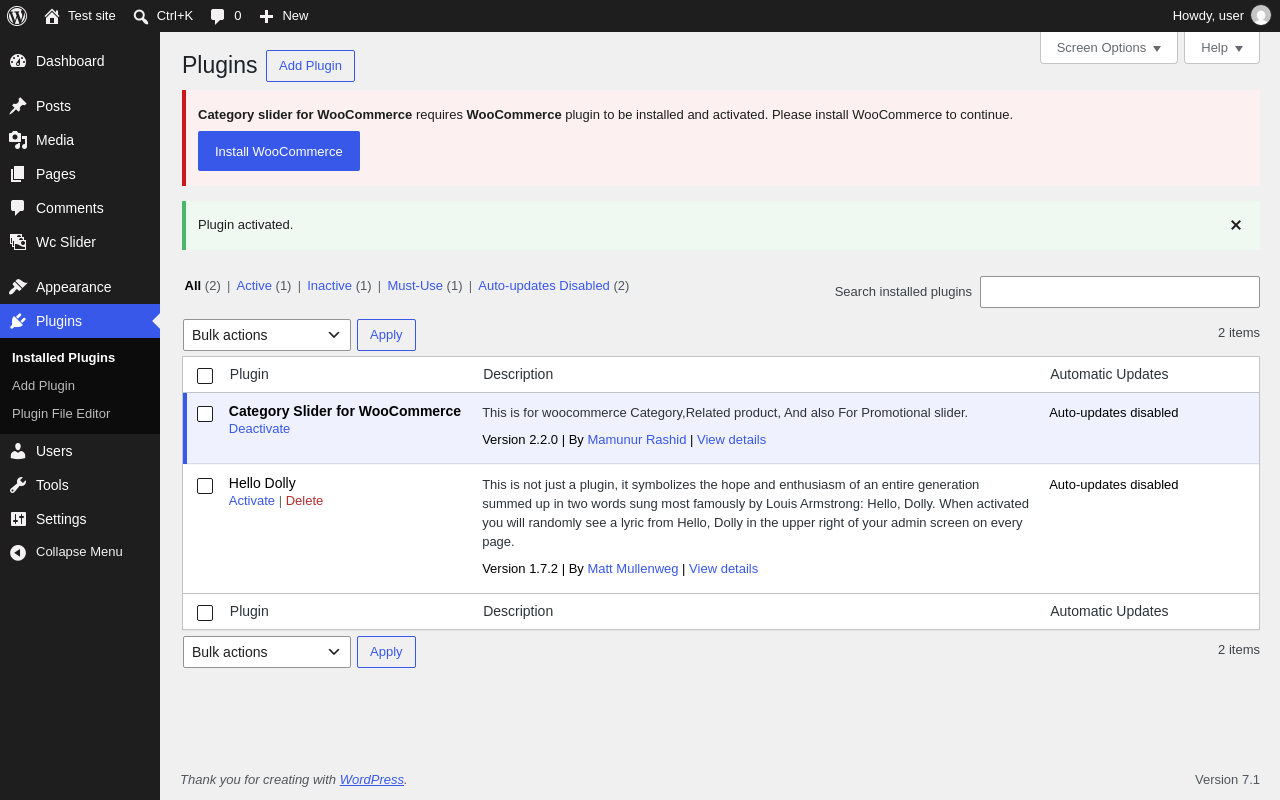Open the Add Plugin submenu item
This screenshot has width=1280, height=800.
43,385
